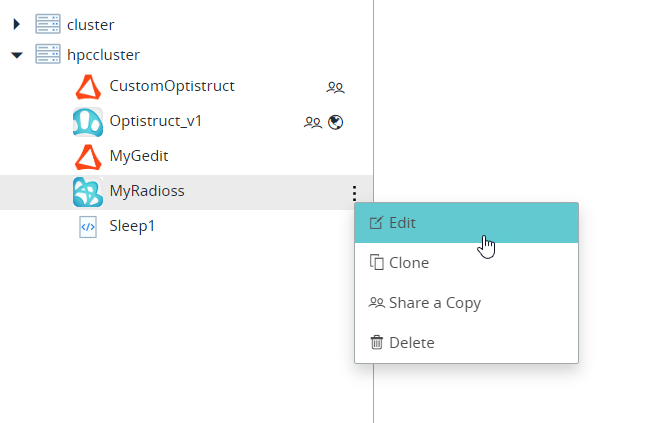This screenshot has height=423, width=650.
Task: Click the hpccluster server icon
Action: click(x=48, y=54)
